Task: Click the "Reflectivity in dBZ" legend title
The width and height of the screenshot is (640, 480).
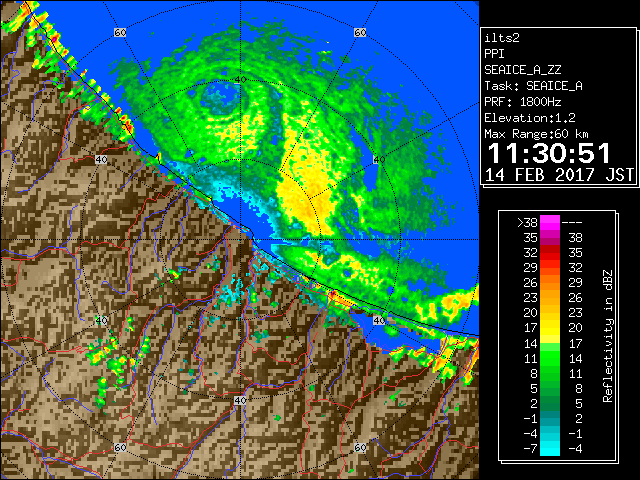Action: 608,336
